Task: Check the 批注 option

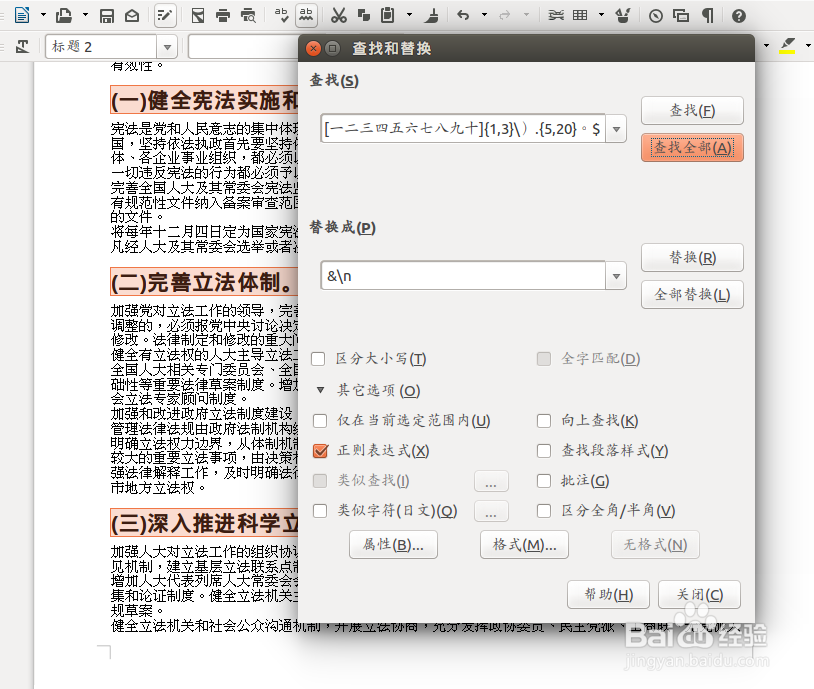Action: pos(544,481)
